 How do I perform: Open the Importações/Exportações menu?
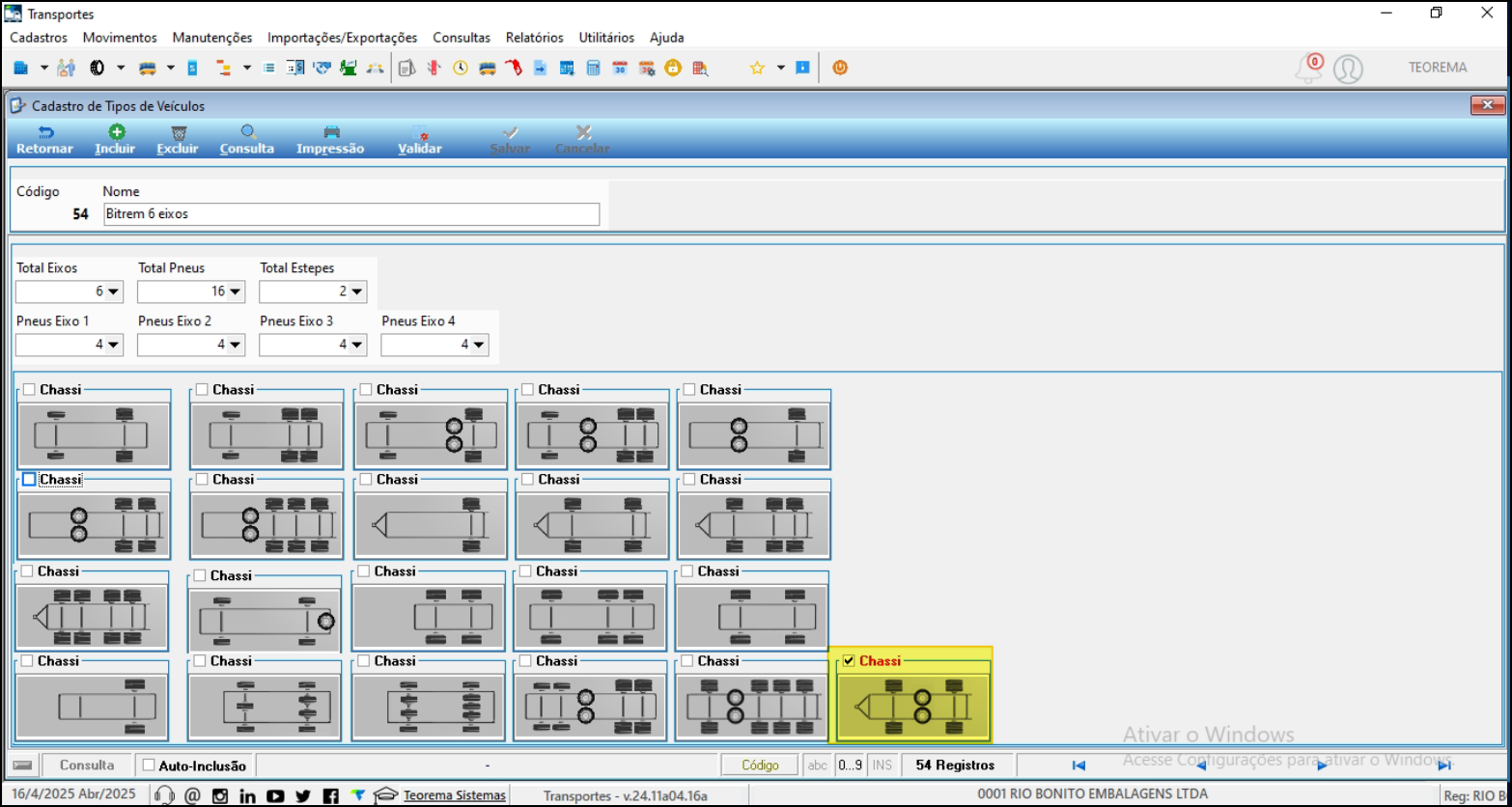click(x=343, y=38)
